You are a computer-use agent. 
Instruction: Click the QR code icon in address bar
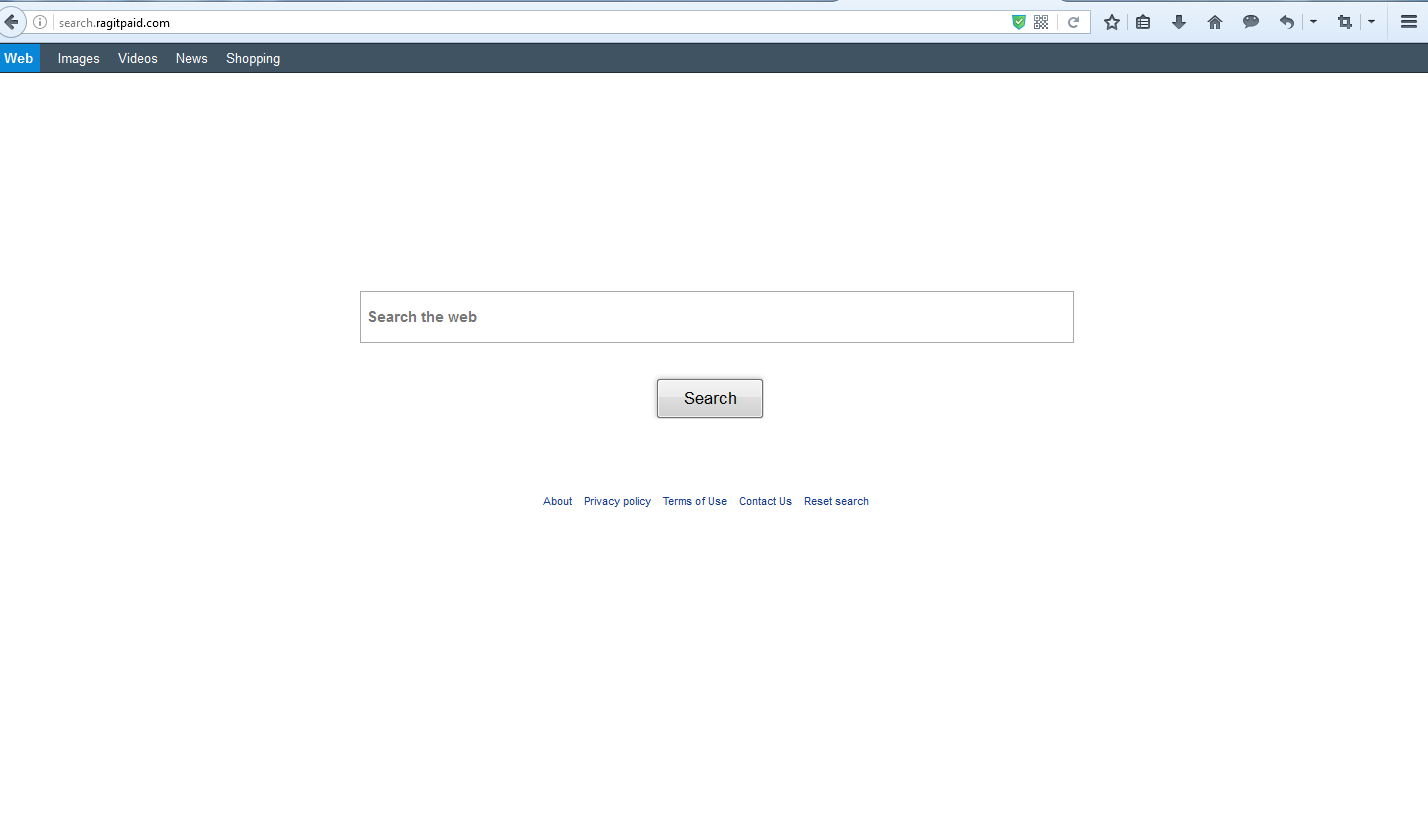pos(1041,22)
